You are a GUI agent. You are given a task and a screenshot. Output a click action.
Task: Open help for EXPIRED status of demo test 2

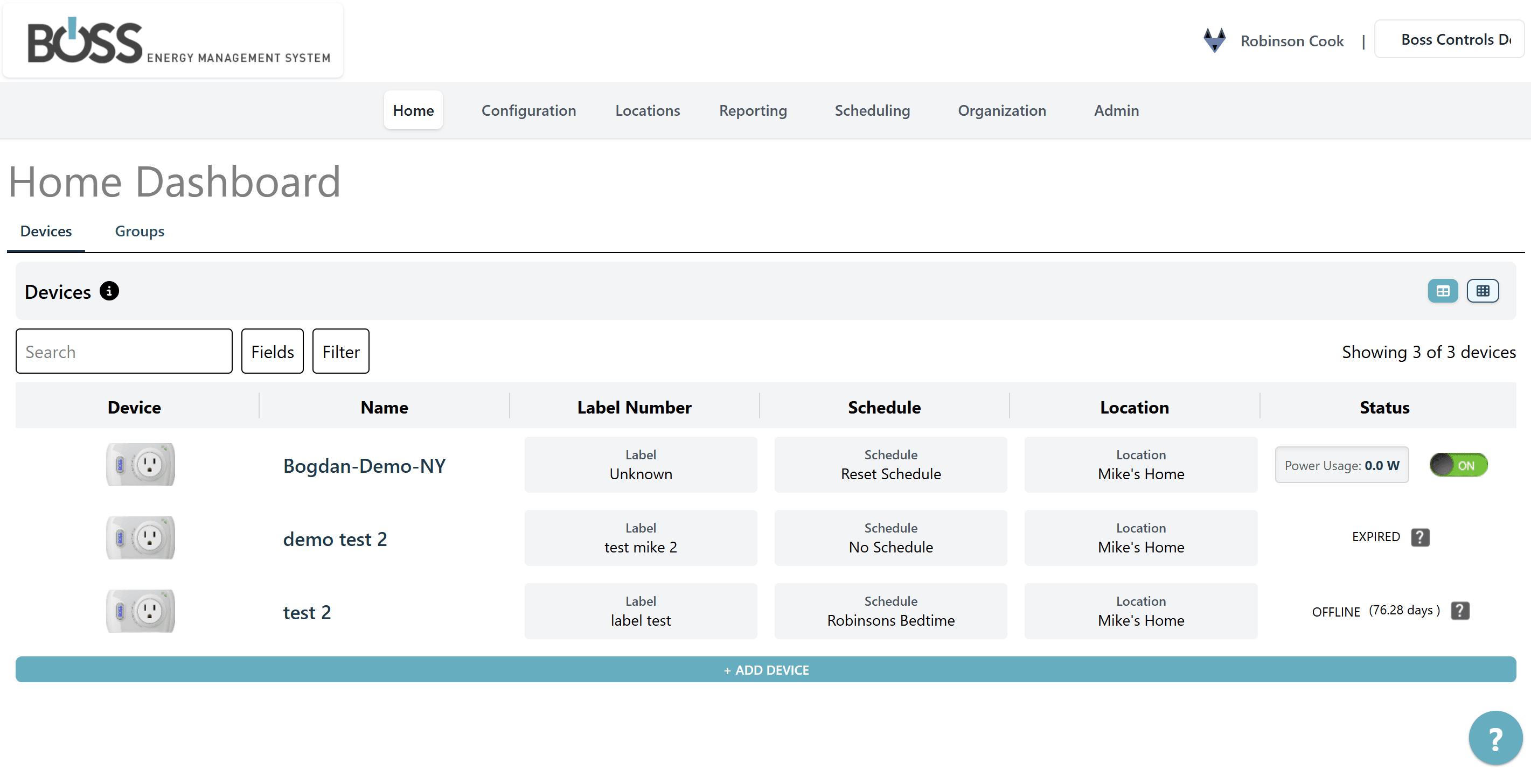point(1421,537)
